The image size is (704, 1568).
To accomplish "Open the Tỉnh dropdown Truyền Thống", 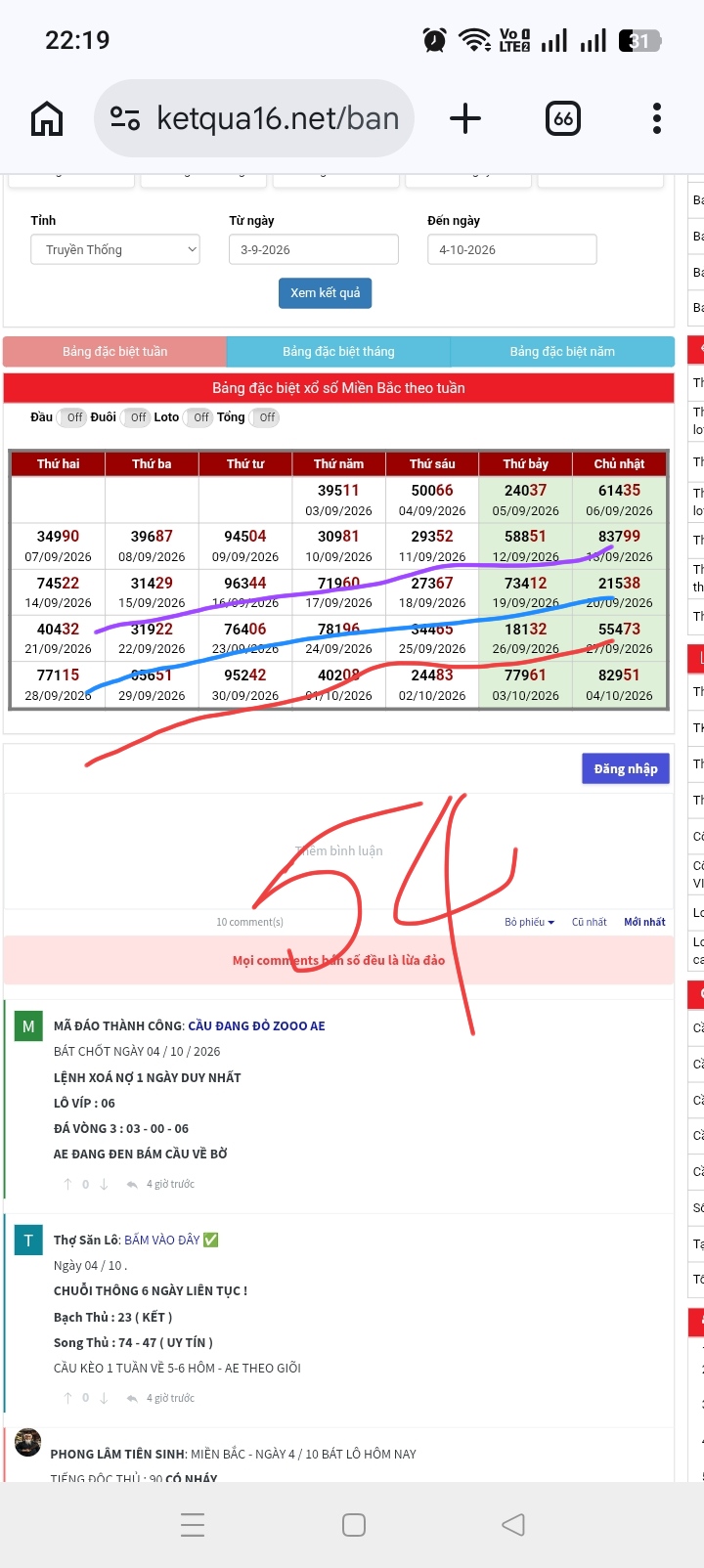I will 115,249.
